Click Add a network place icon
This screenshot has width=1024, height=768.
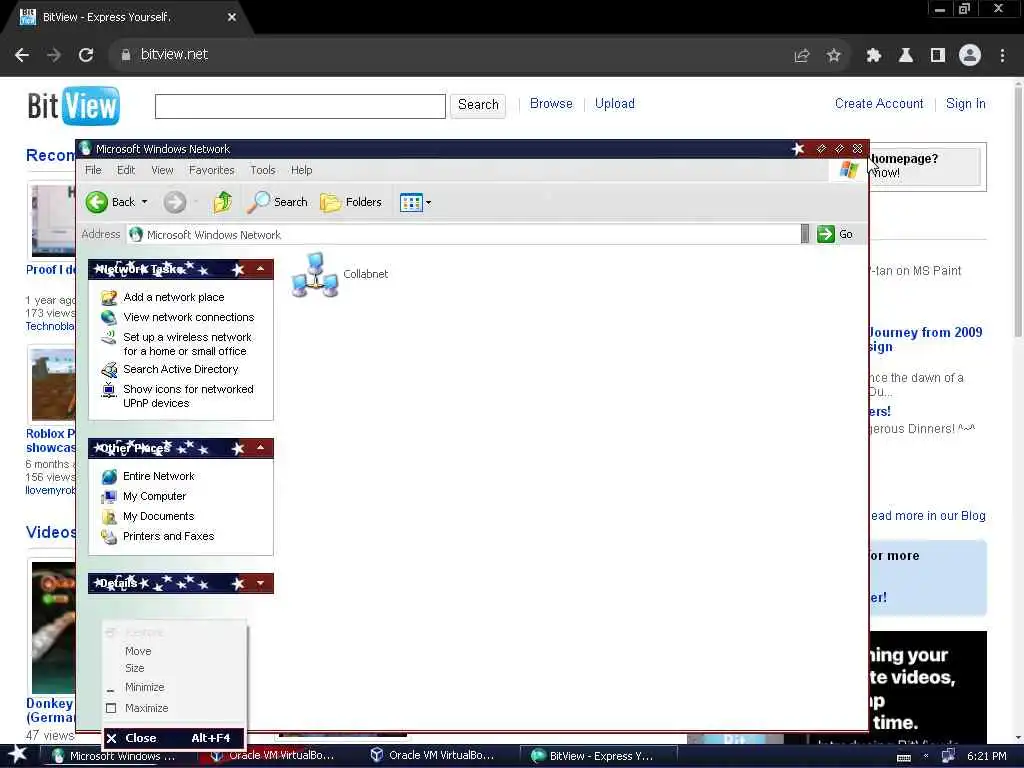pos(109,298)
